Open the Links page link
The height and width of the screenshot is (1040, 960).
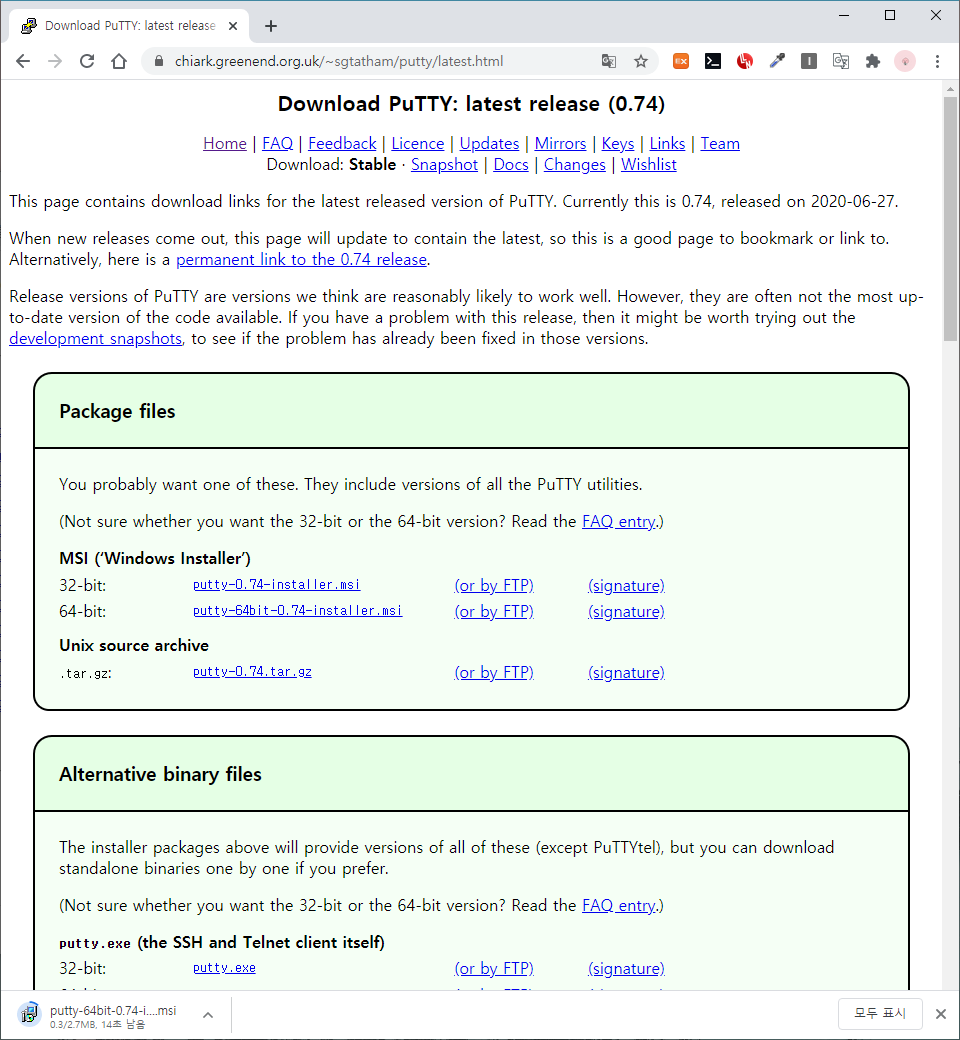[x=667, y=143]
